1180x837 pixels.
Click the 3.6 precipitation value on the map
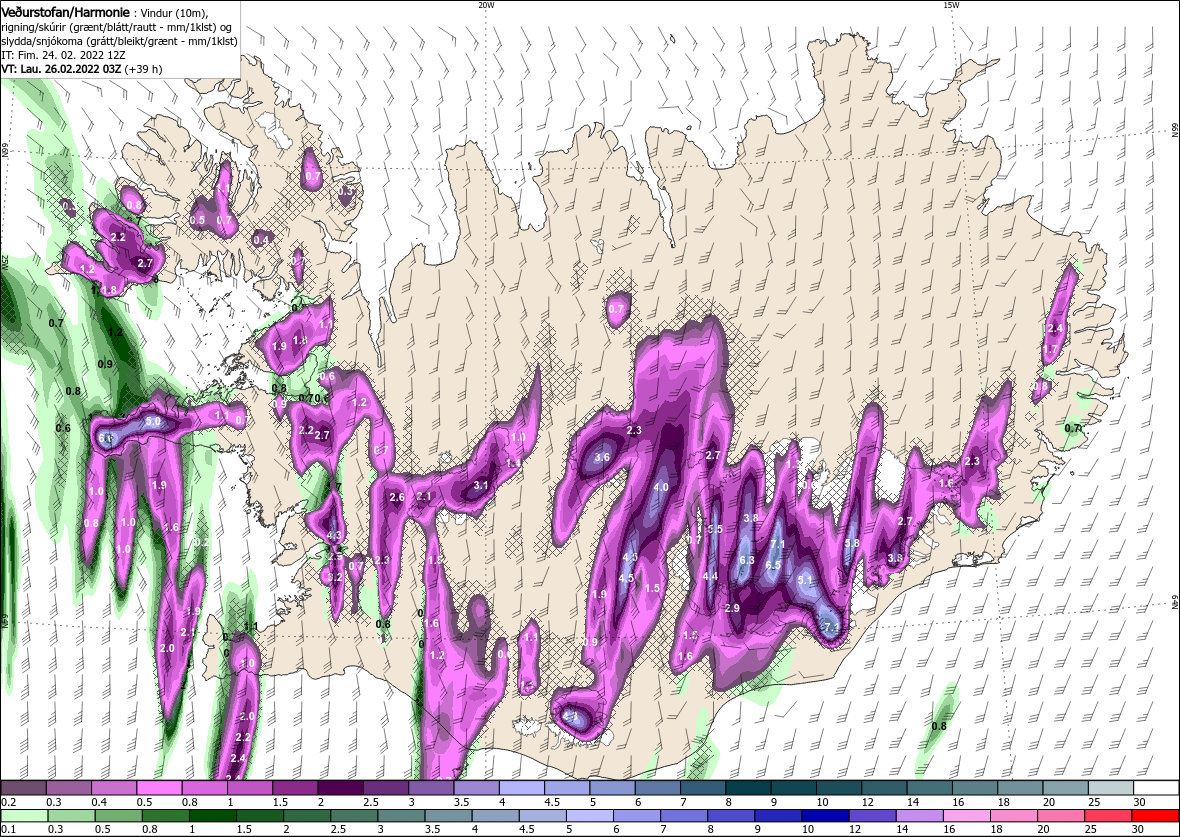coord(602,458)
